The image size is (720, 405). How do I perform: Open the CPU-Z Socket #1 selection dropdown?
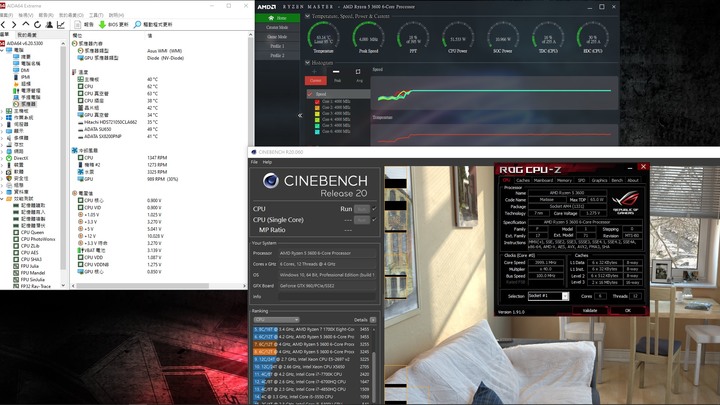point(548,296)
